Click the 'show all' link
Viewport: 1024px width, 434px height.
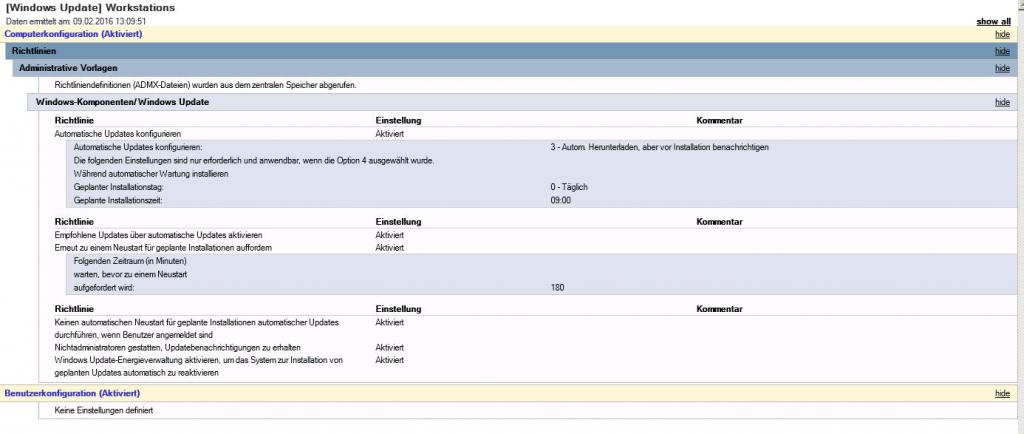click(993, 22)
